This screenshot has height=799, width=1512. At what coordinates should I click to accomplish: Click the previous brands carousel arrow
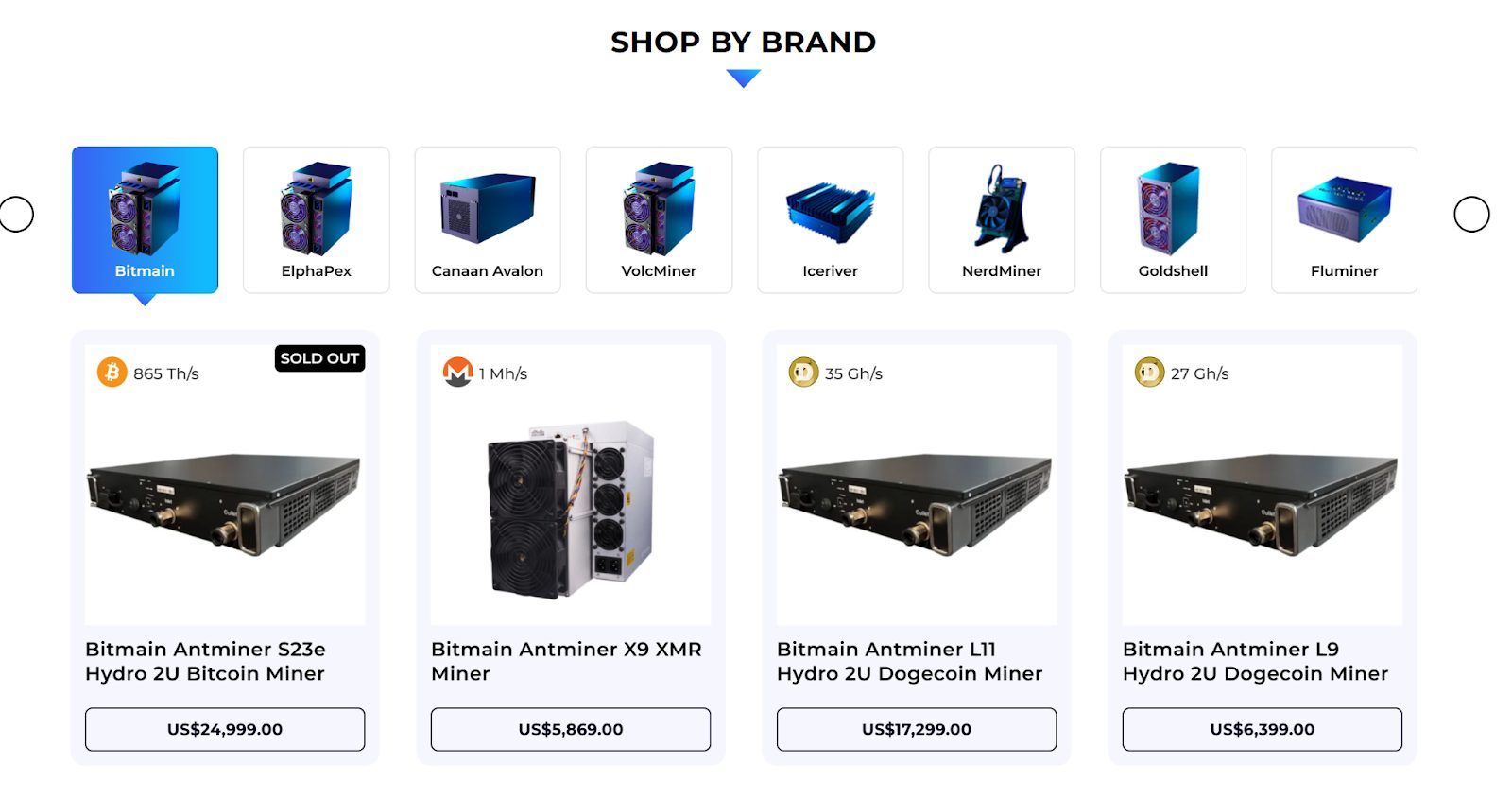point(16,214)
